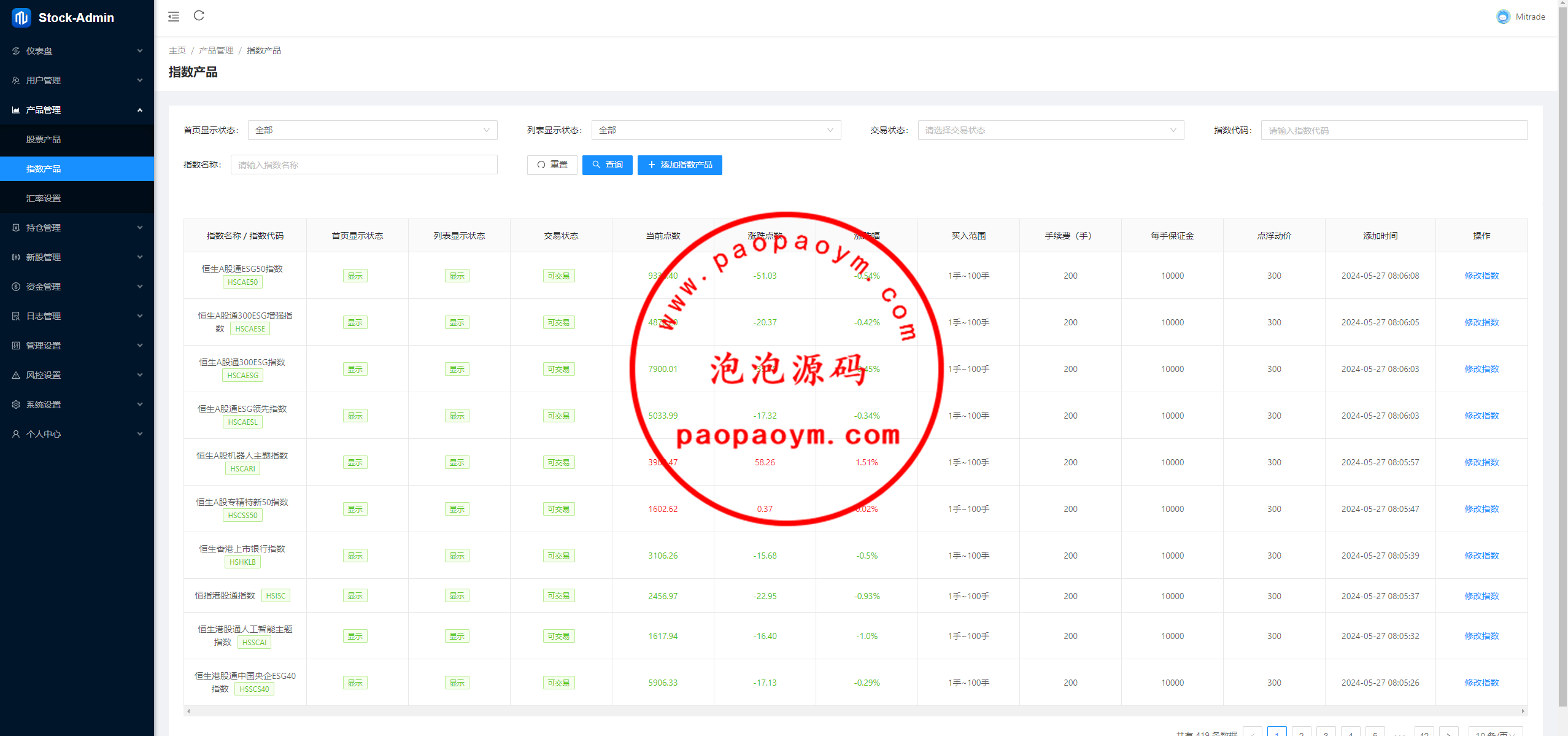Click the table horizontal scrollbar
The height and width of the screenshot is (736, 1568).
[x=855, y=711]
